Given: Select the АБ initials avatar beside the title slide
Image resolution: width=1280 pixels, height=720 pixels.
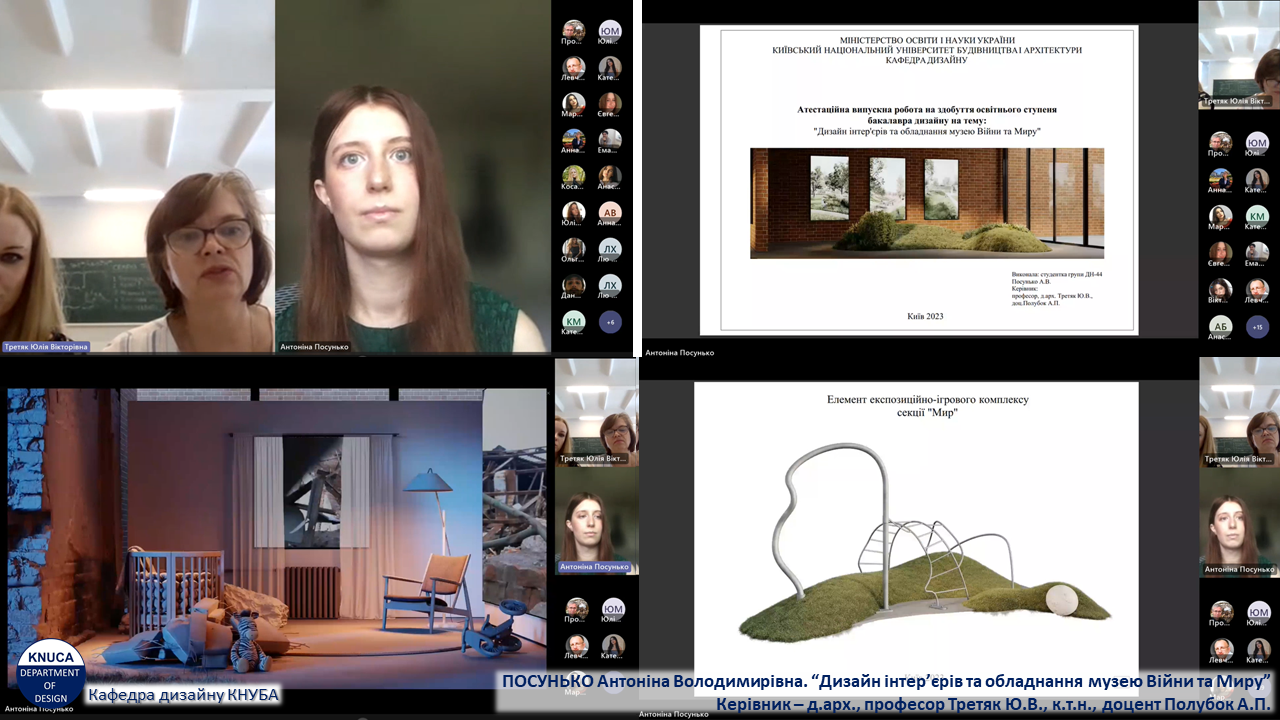Looking at the screenshot, I should tap(1220, 326).
